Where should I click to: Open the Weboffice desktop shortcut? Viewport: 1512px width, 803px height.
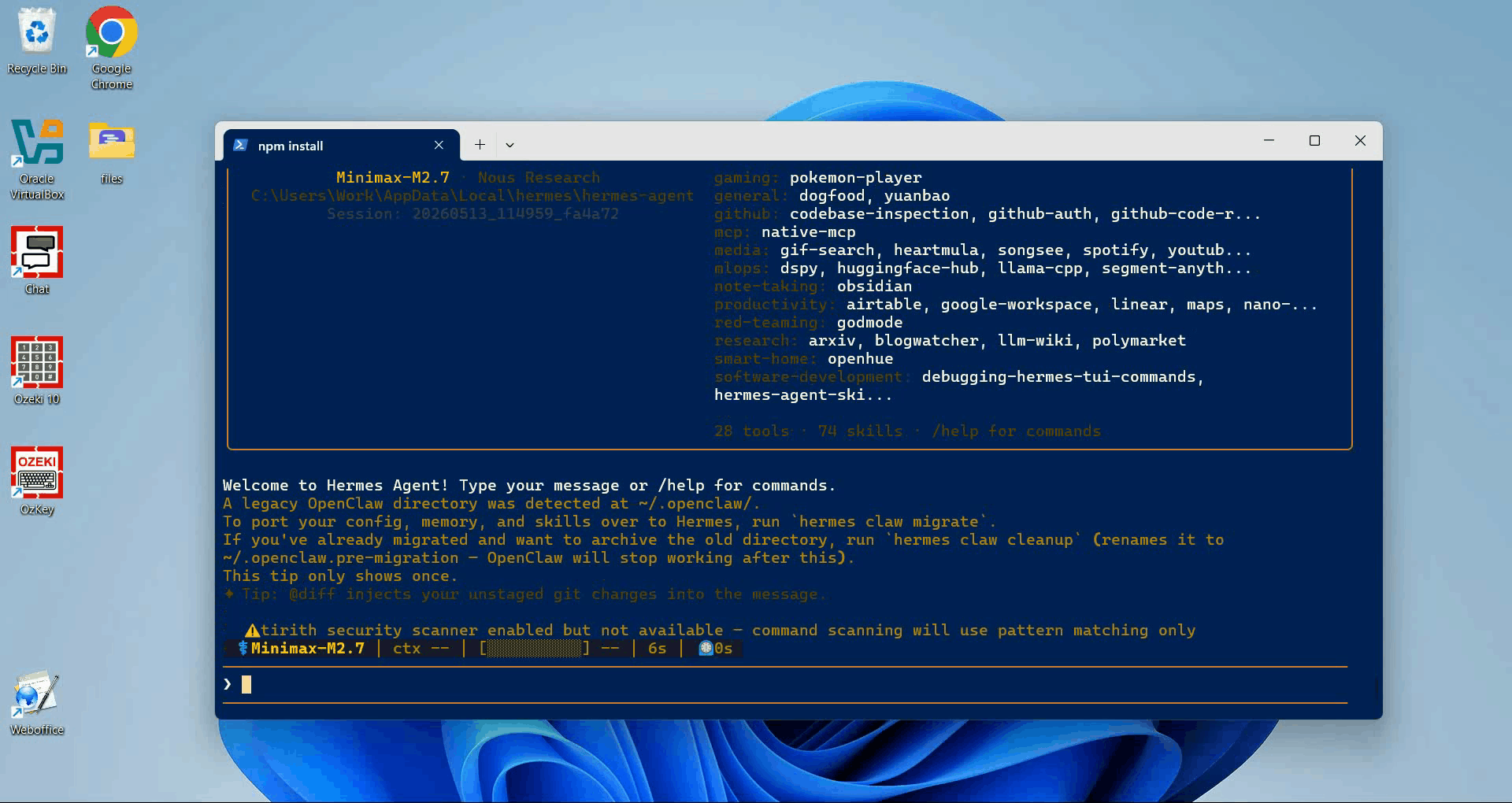37,702
